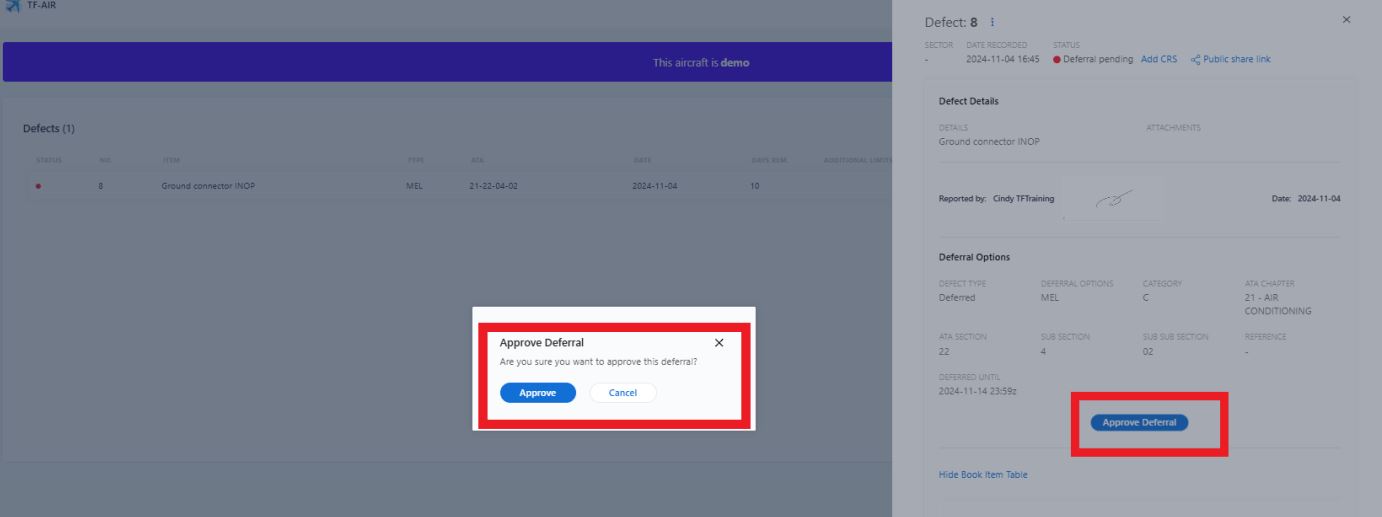Click the share icon before Public share link
The width and height of the screenshot is (1382, 517).
pos(1195,59)
